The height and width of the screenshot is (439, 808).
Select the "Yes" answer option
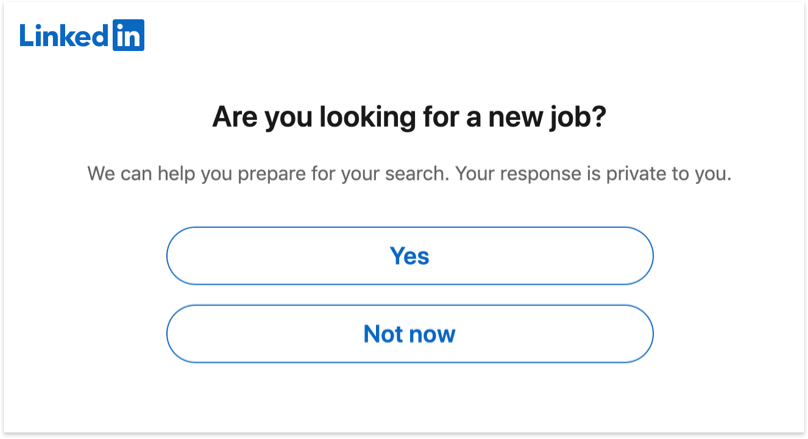pos(409,255)
